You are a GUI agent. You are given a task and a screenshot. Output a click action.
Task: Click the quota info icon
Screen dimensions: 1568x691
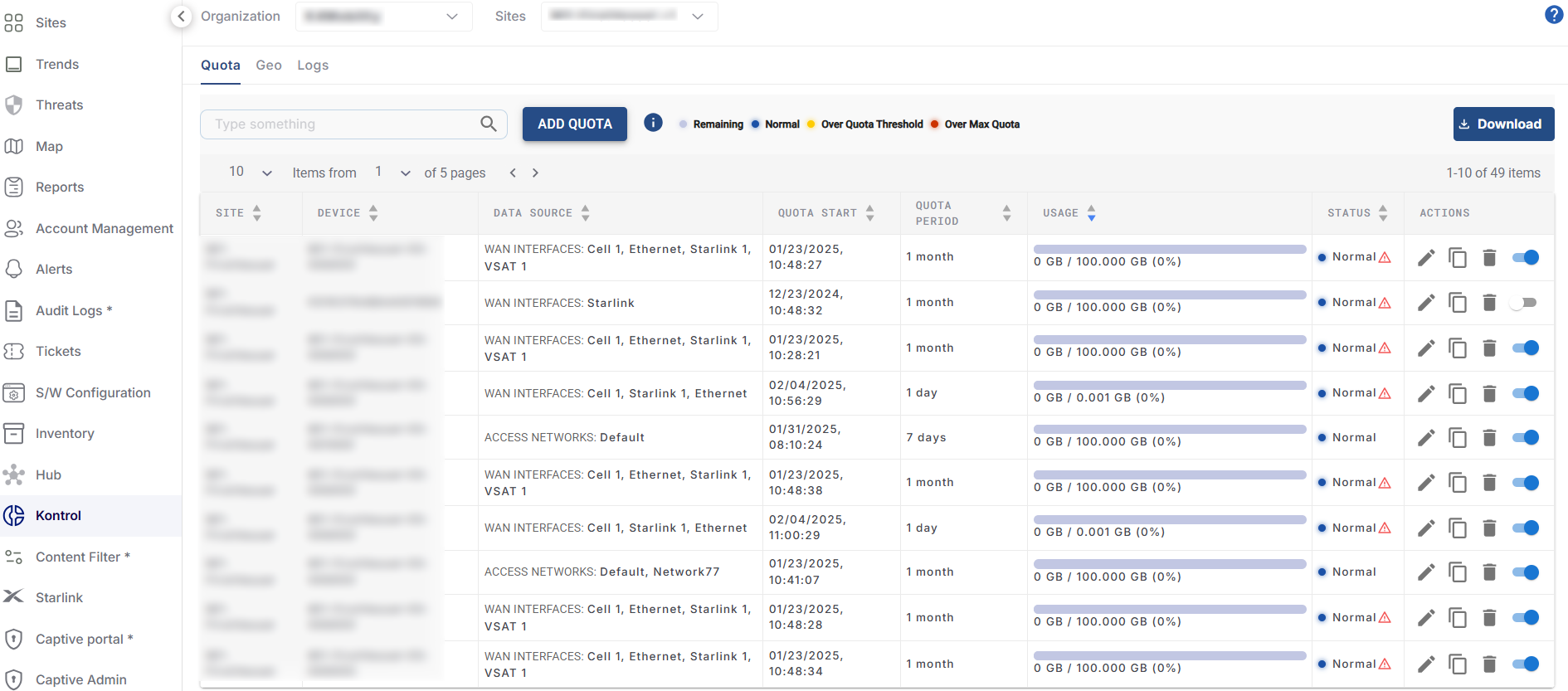click(653, 123)
